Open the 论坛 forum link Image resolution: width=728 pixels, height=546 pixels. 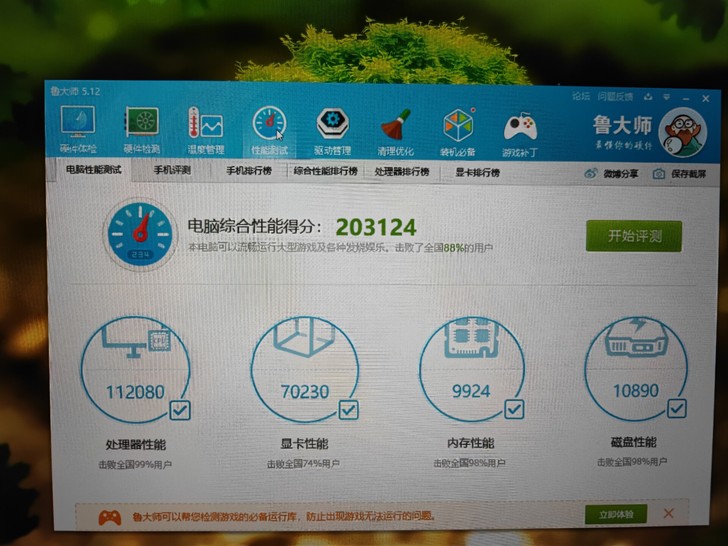tap(581, 96)
